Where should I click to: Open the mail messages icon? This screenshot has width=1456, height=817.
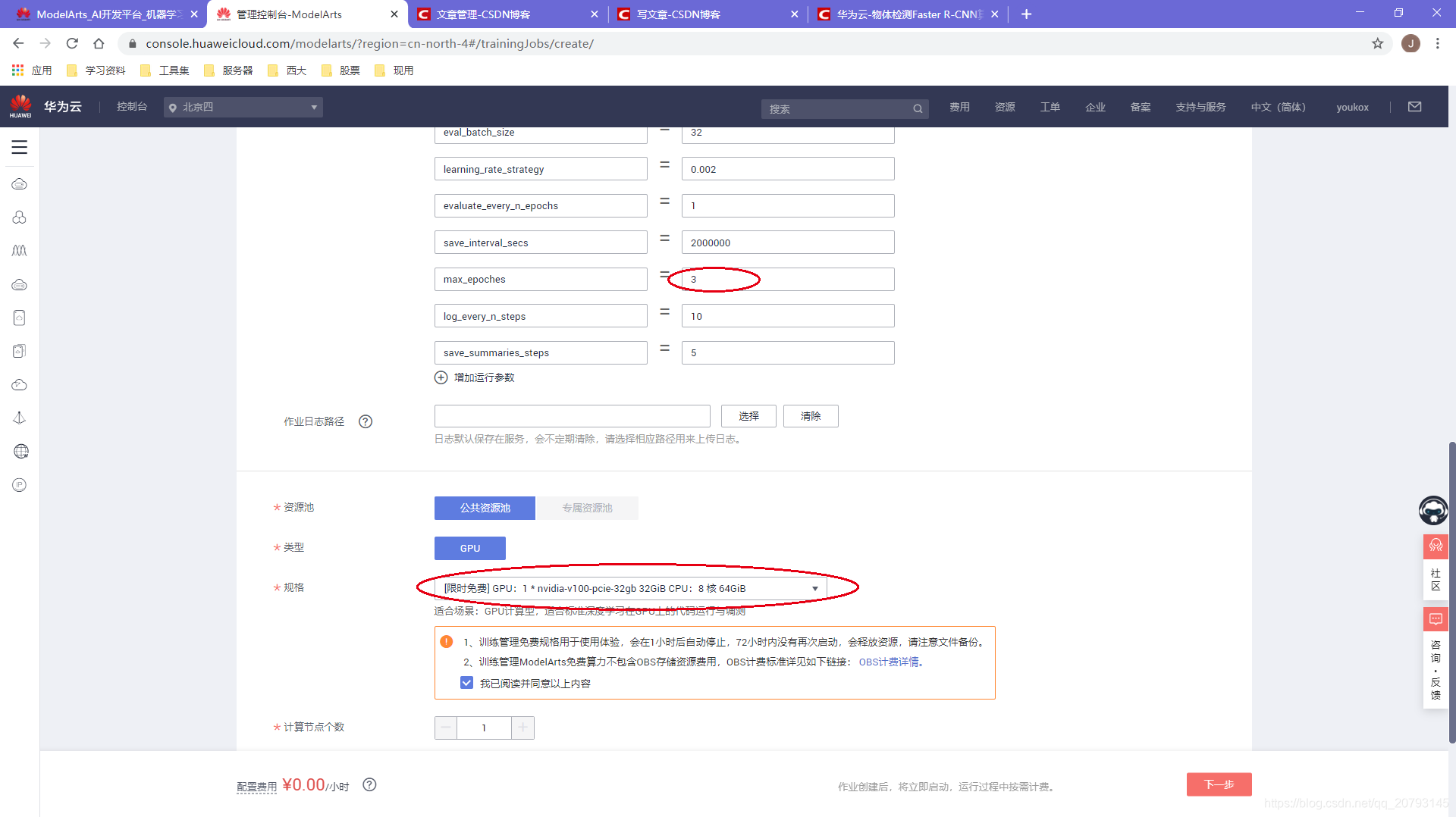click(x=1415, y=107)
